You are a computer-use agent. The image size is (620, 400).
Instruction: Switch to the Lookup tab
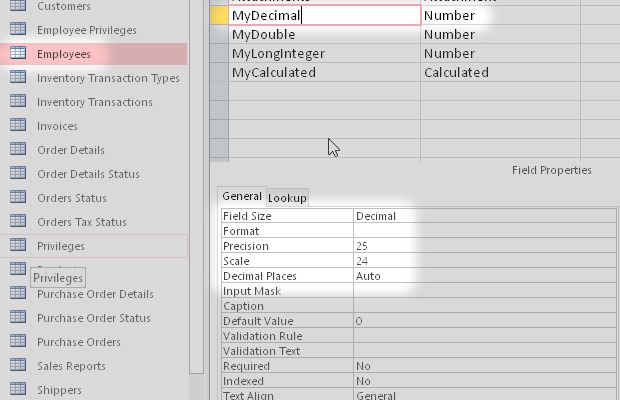pyautogui.click(x=287, y=198)
